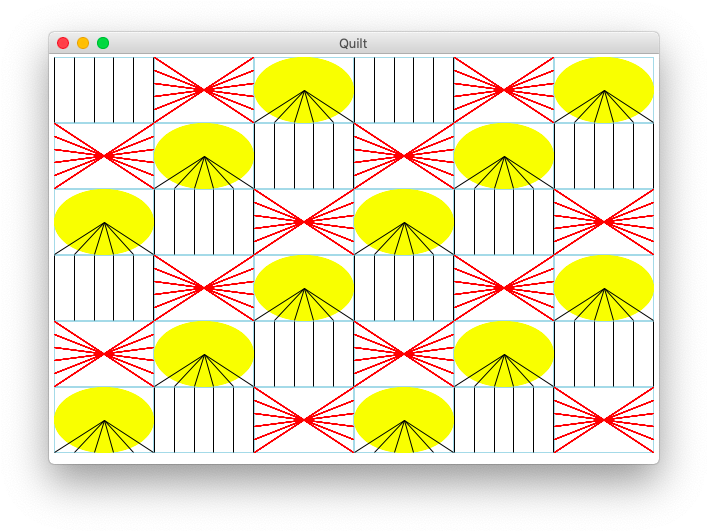The image size is (707, 531).
Task: Select leftmost red bowtie patch in fifth row
Action: 104,354
